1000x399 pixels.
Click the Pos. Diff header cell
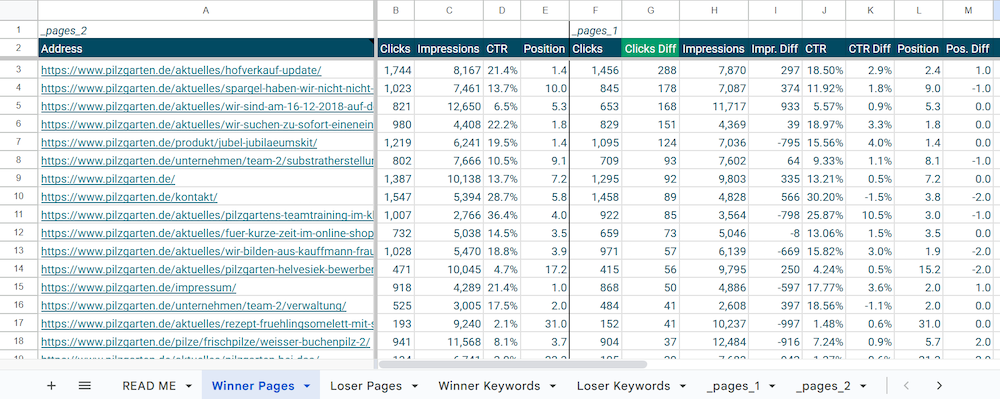point(968,48)
